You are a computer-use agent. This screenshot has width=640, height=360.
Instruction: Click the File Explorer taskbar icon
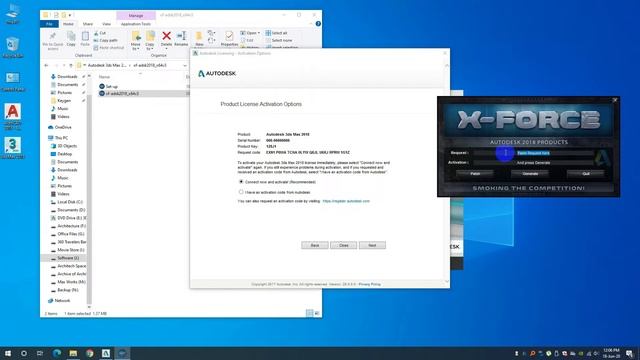(x=73, y=353)
